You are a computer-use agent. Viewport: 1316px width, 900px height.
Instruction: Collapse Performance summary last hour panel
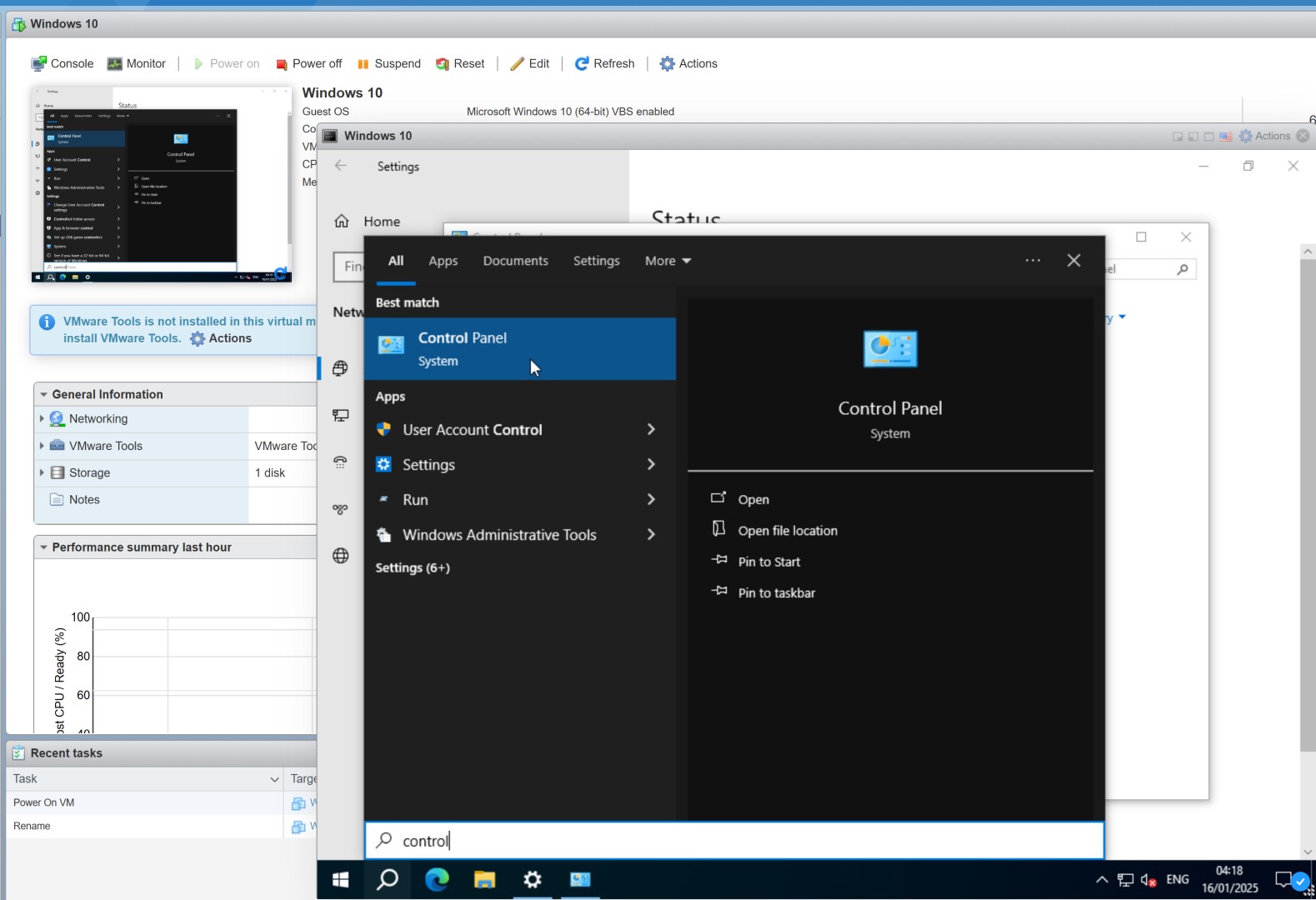point(43,547)
